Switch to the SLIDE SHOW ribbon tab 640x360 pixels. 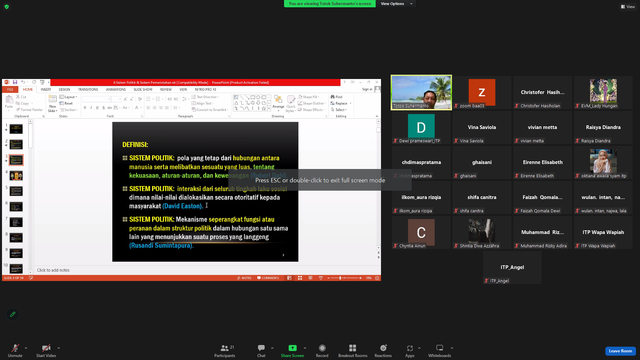click(143, 89)
